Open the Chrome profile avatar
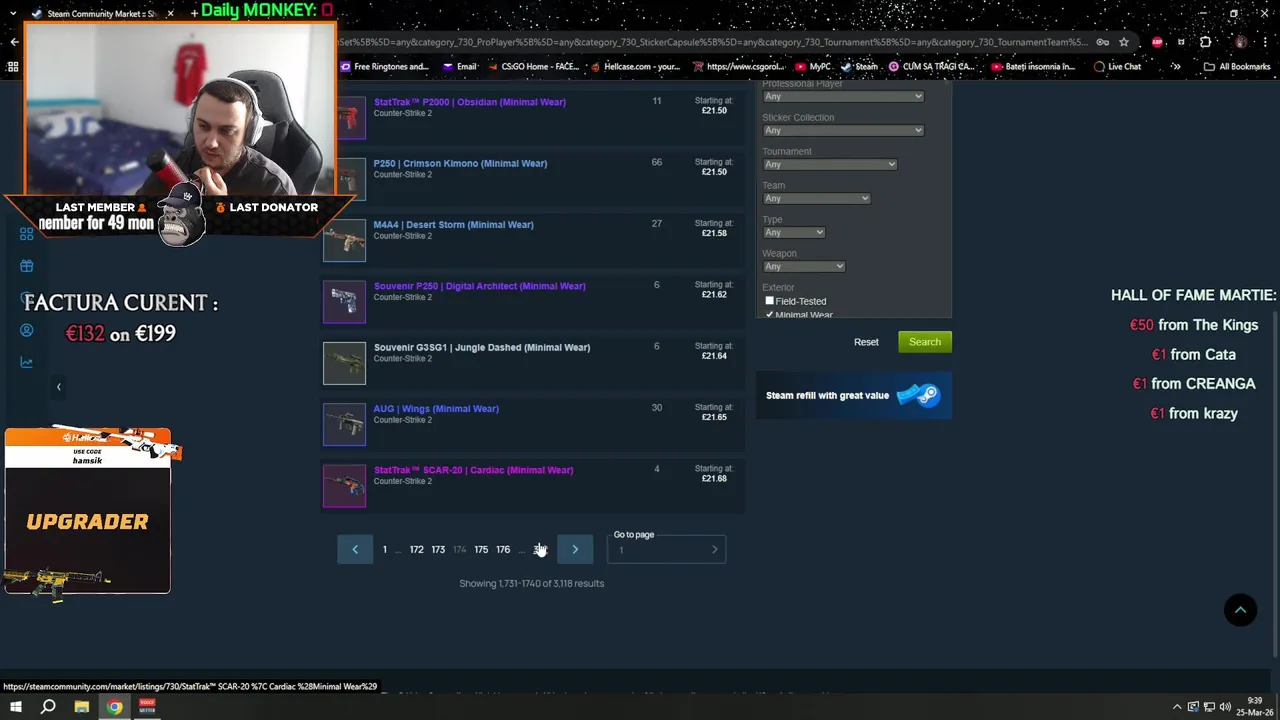 tap(1241, 42)
